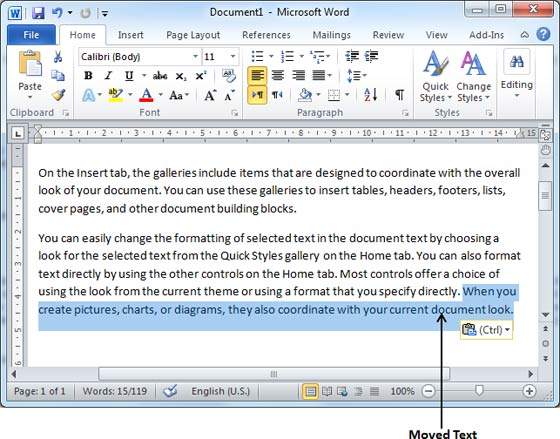Click the Grow Font icon
Viewport: 560px width, 439px height.
tap(210, 95)
